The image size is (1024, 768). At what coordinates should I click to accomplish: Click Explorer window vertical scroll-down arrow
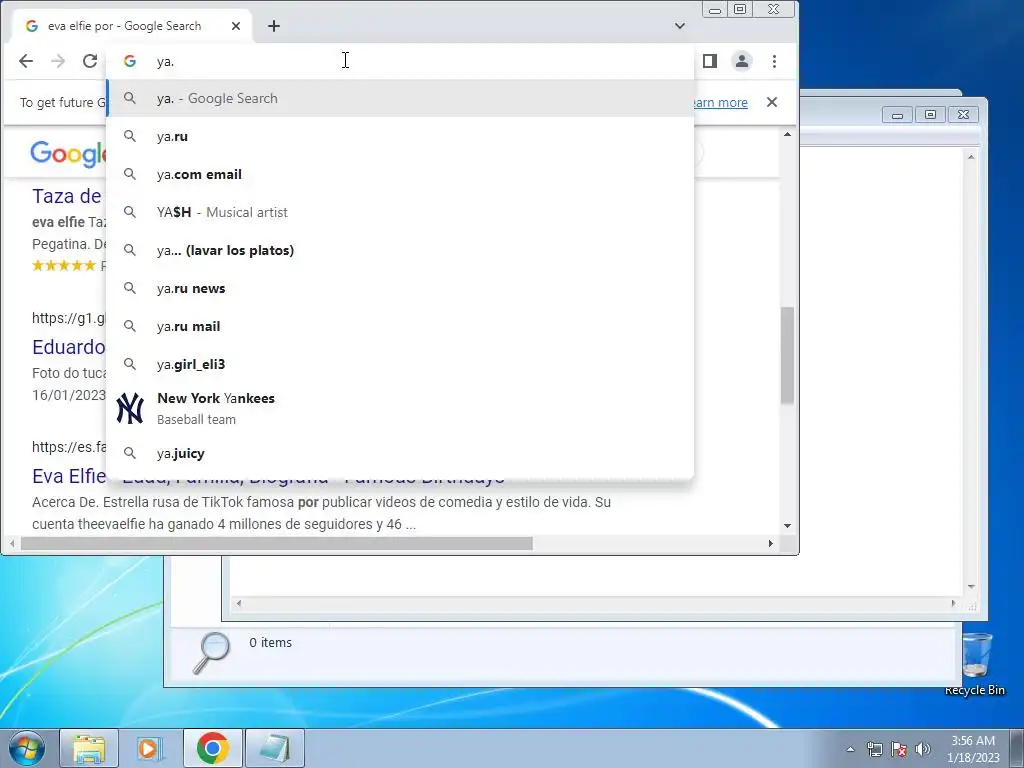pyautogui.click(x=971, y=586)
